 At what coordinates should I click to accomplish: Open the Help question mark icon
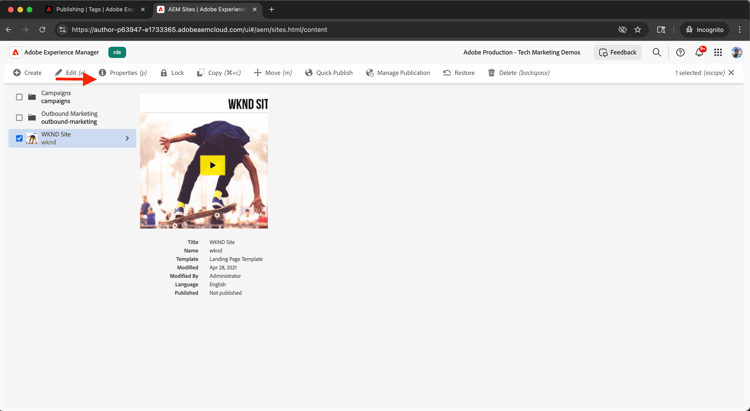(680, 53)
